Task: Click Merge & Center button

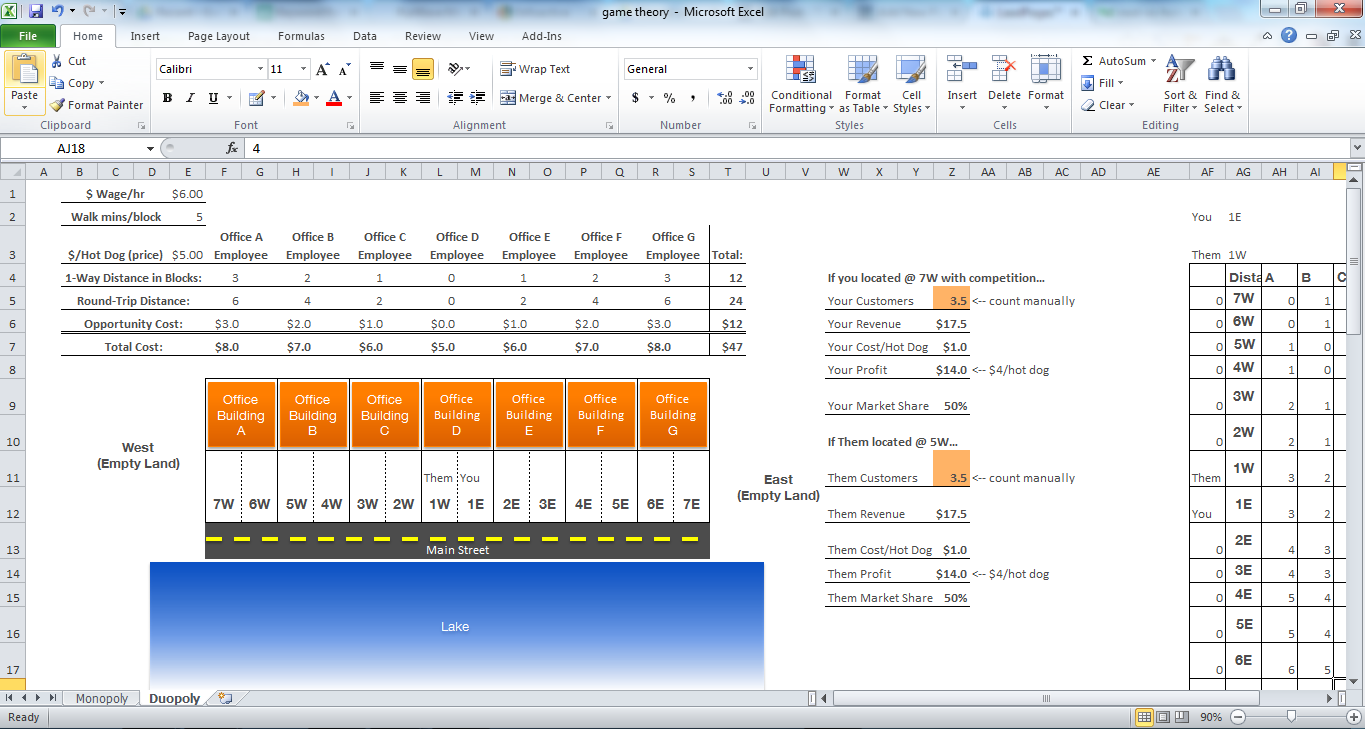Action: point(550,98)
